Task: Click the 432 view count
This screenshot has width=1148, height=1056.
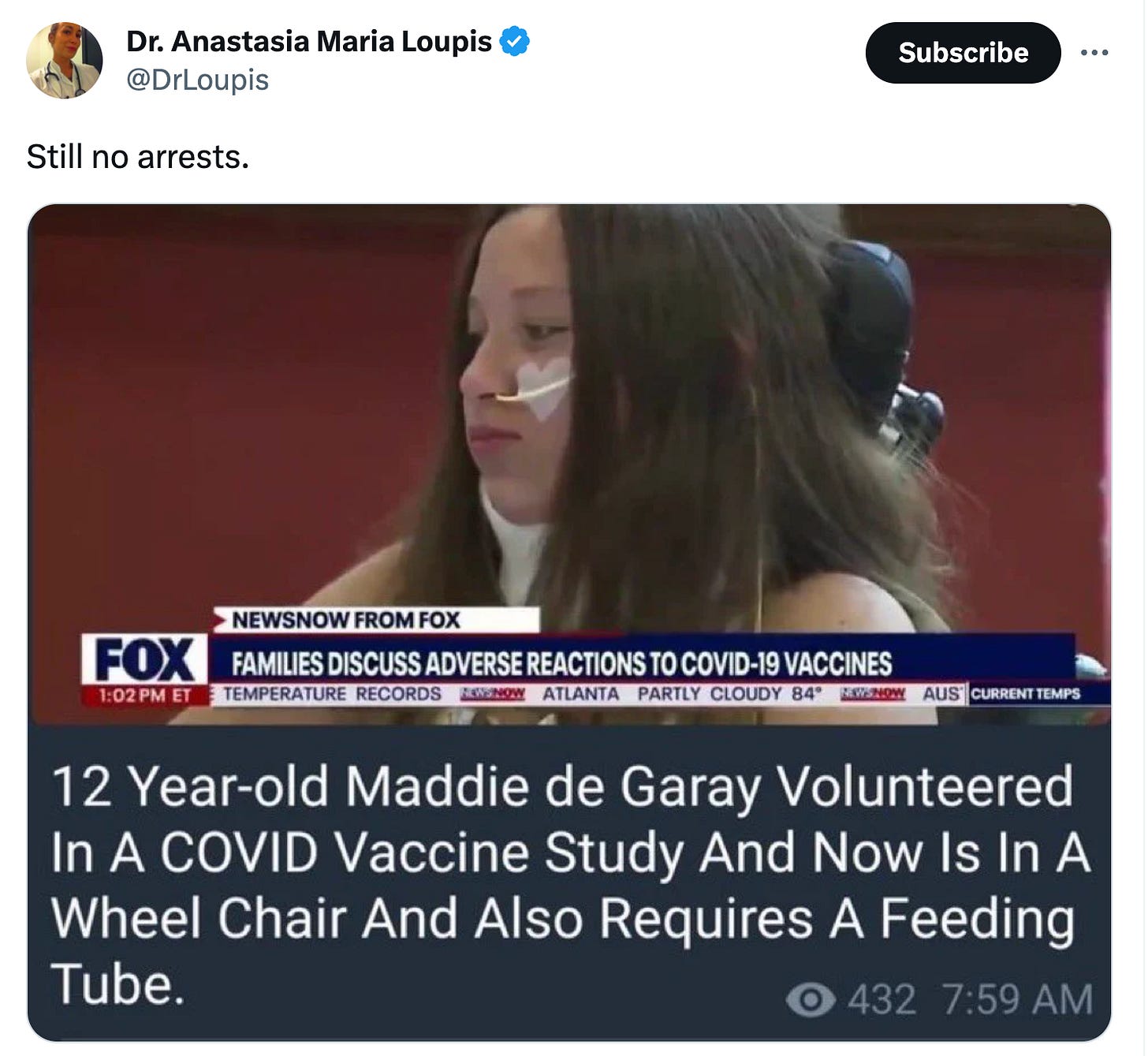Action: tap(881, 999)
